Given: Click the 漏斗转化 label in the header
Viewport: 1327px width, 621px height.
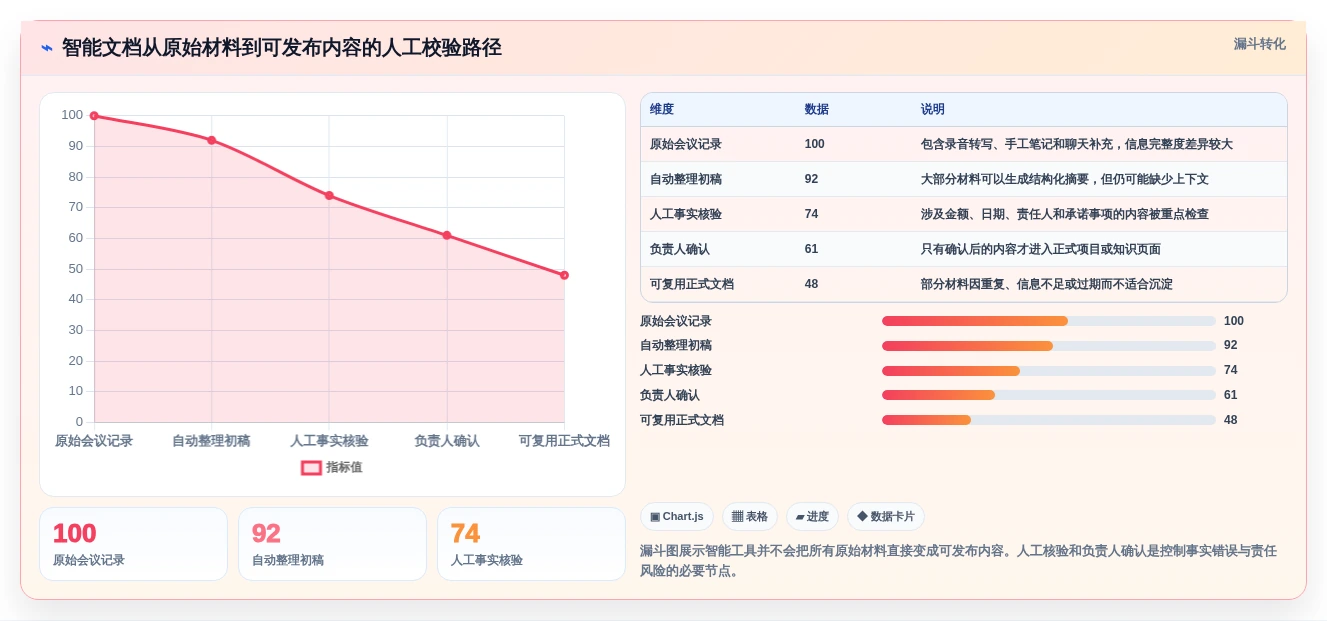Looking at the screenshot, I should 1259,44.
